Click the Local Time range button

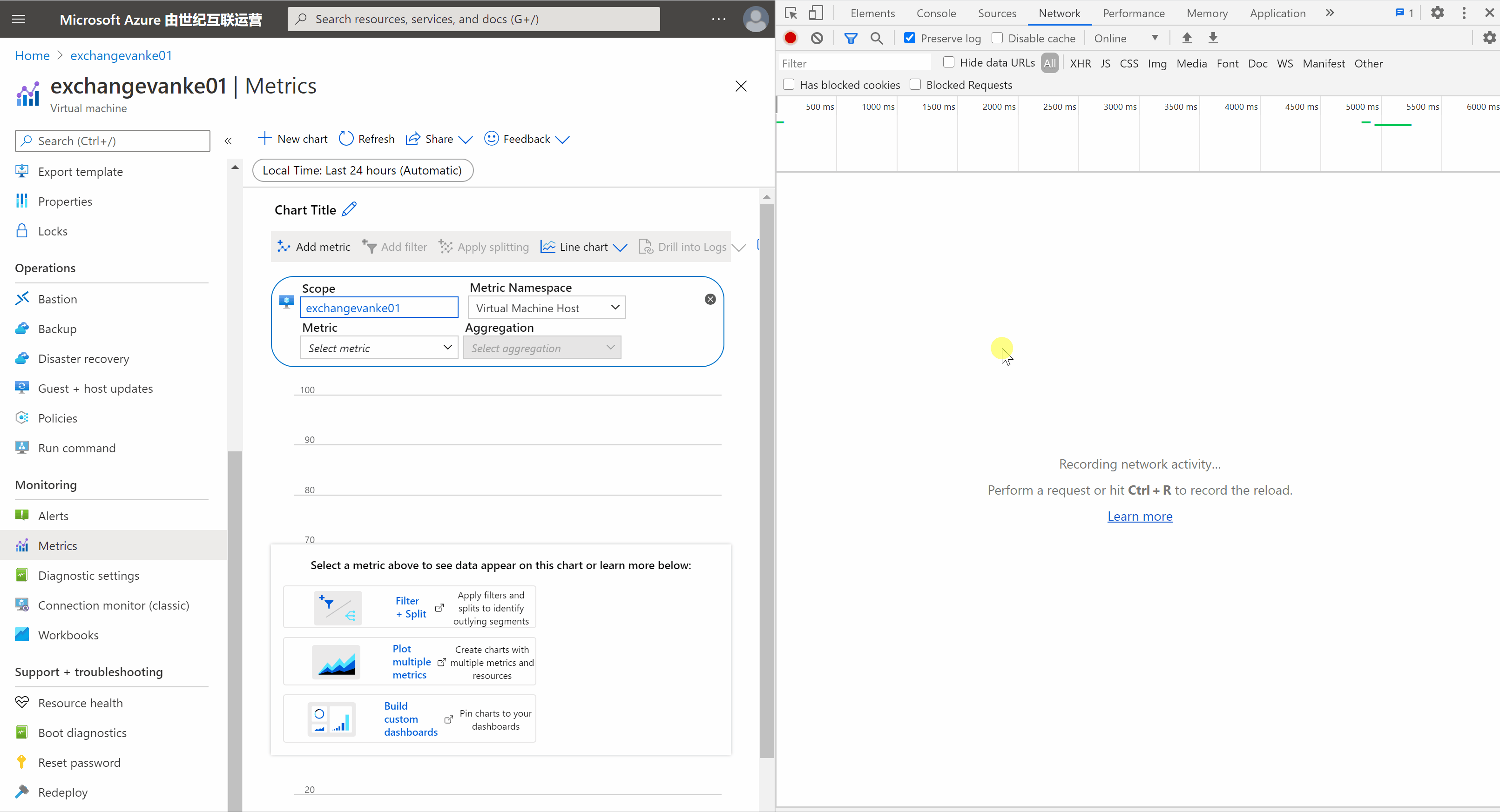tap(362, 171)
